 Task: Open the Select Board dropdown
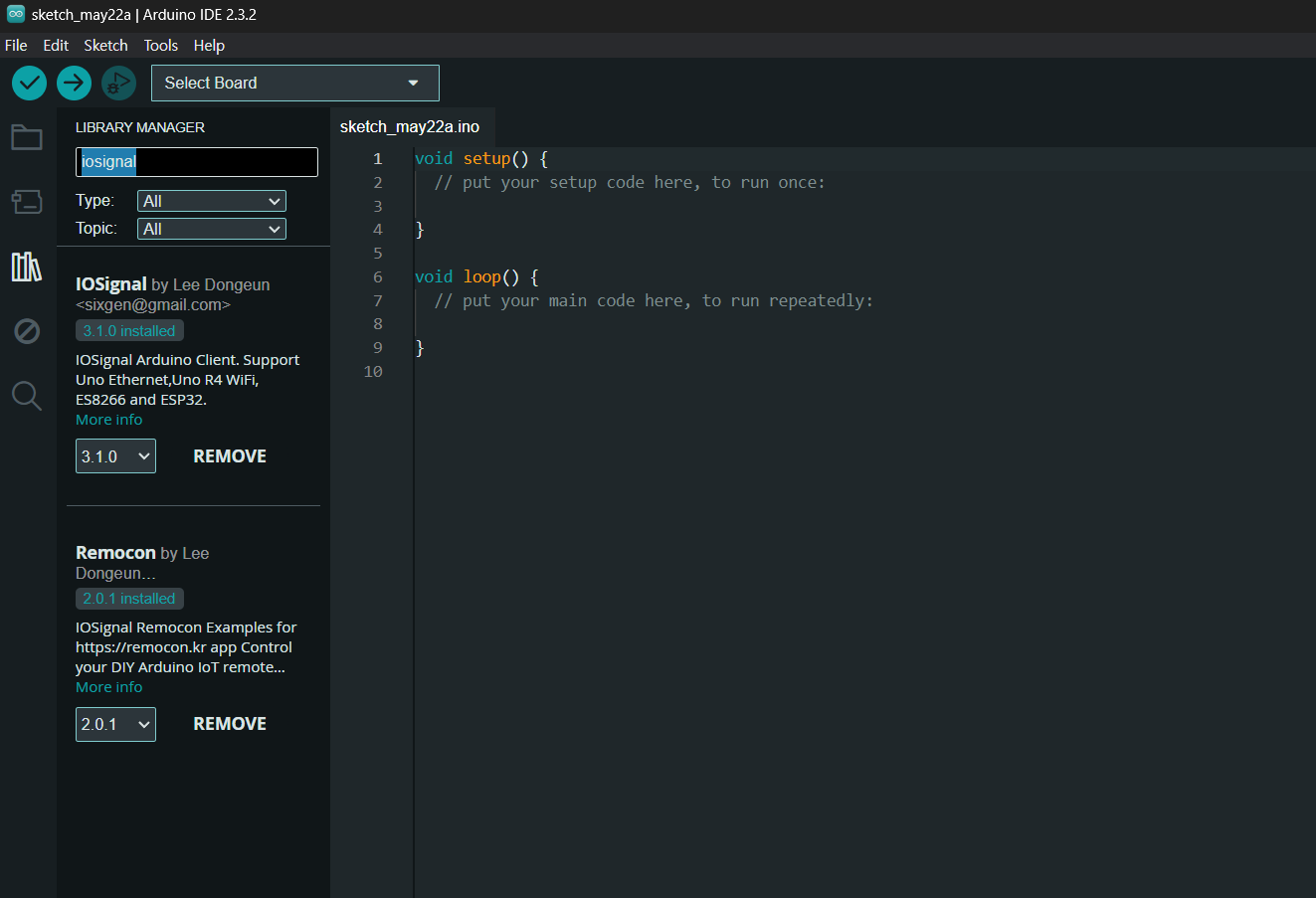pos(294,84)
